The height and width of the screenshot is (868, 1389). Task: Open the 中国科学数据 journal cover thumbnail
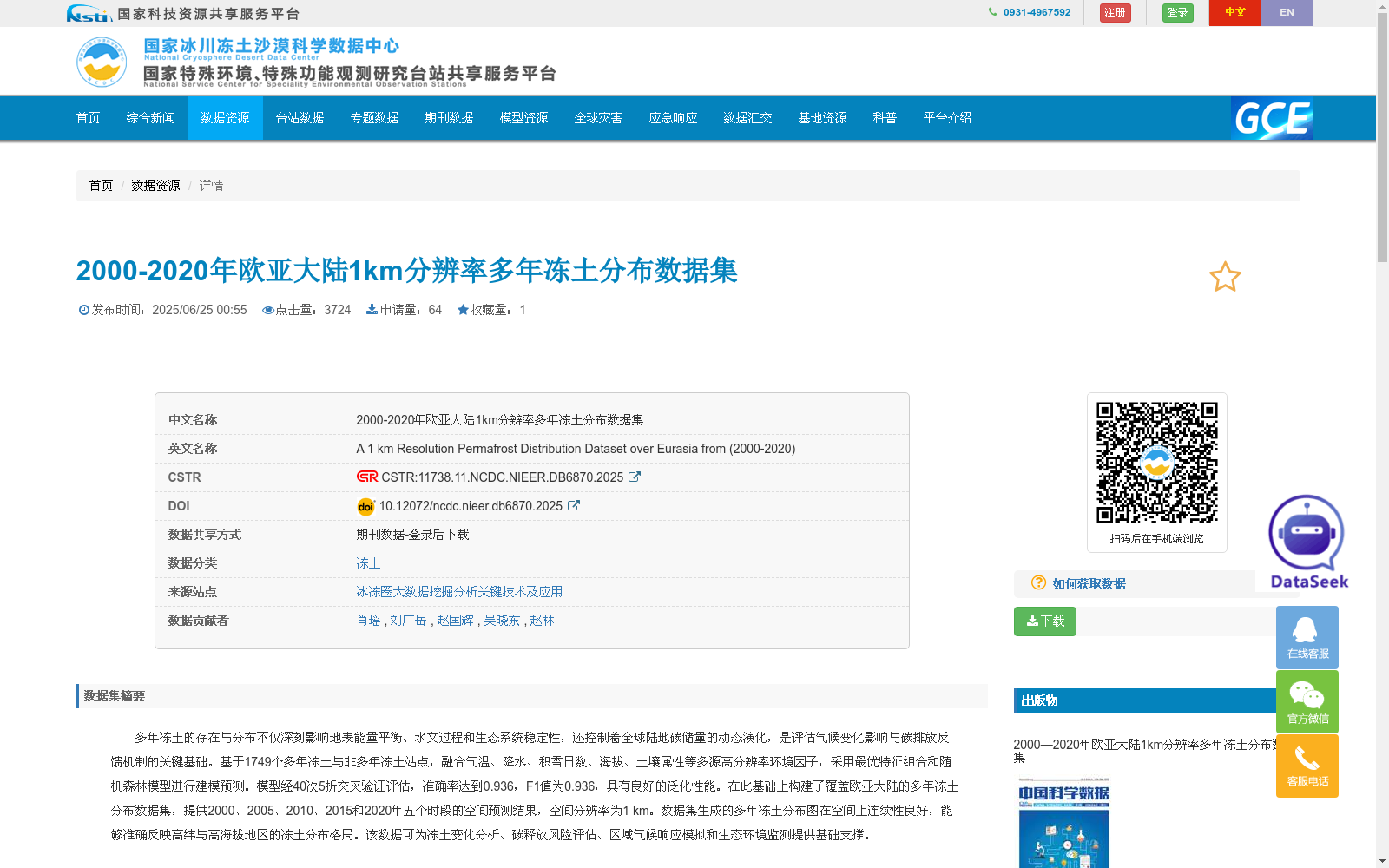click(1064, 823)
